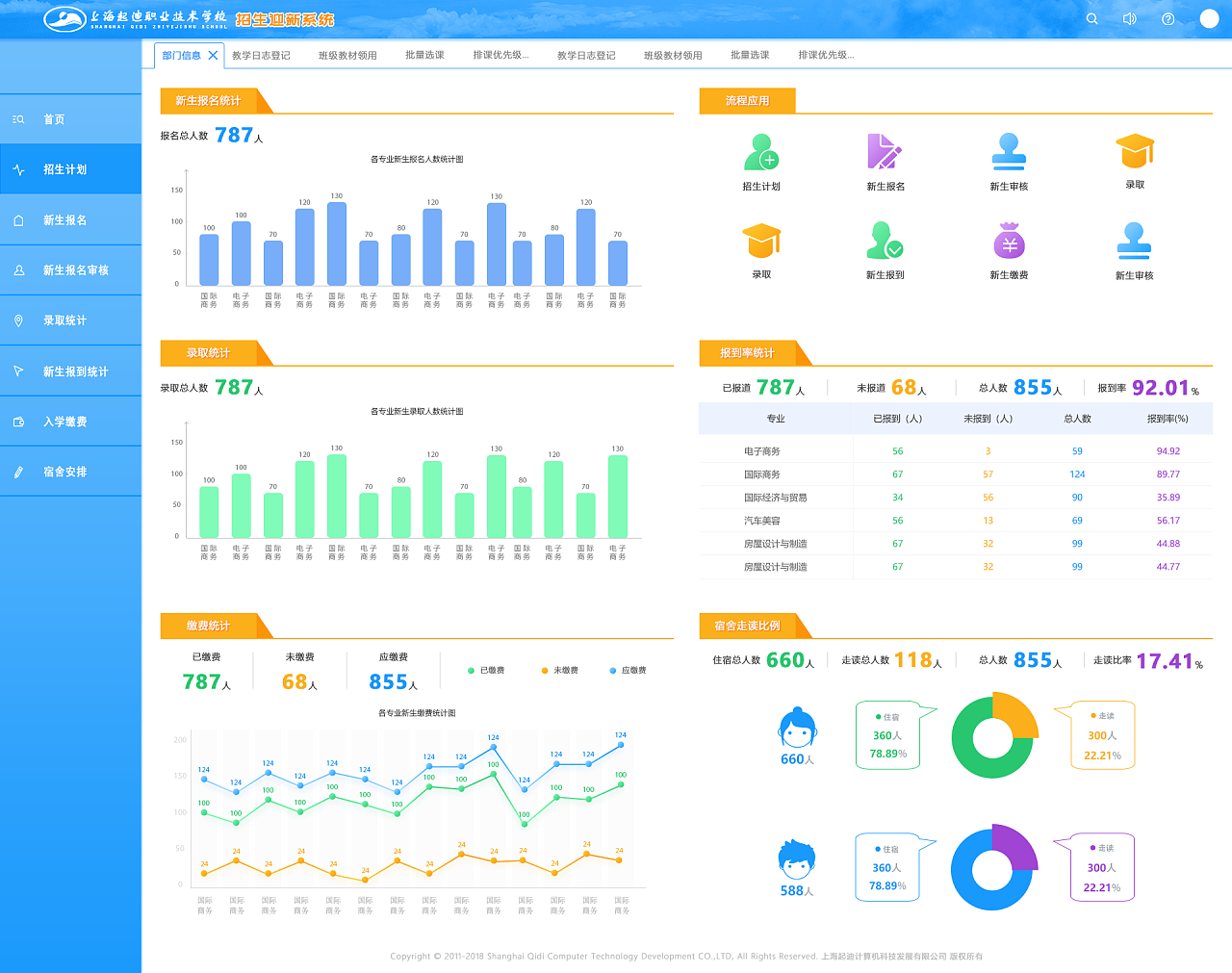Open the green 招生计划 flow application icon
Image resolution: width=1232 pixels, height=973 pixels.
(761, 151)
